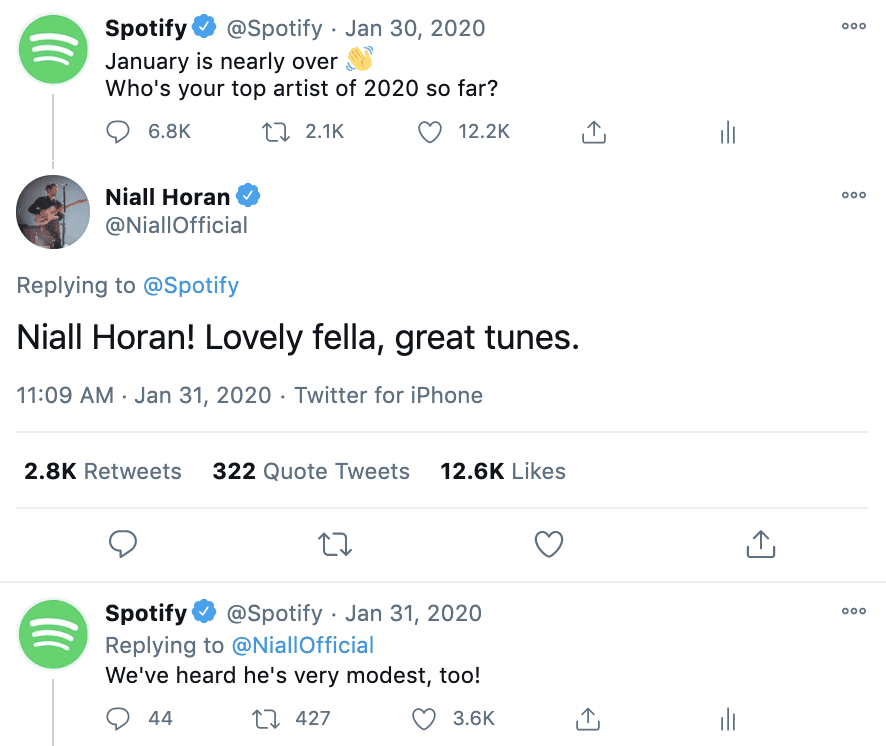Screen dimensions: 886x746
Task: Open Niall Horan's profile picture
Action: pyautogui.click(x=53, y=212)
